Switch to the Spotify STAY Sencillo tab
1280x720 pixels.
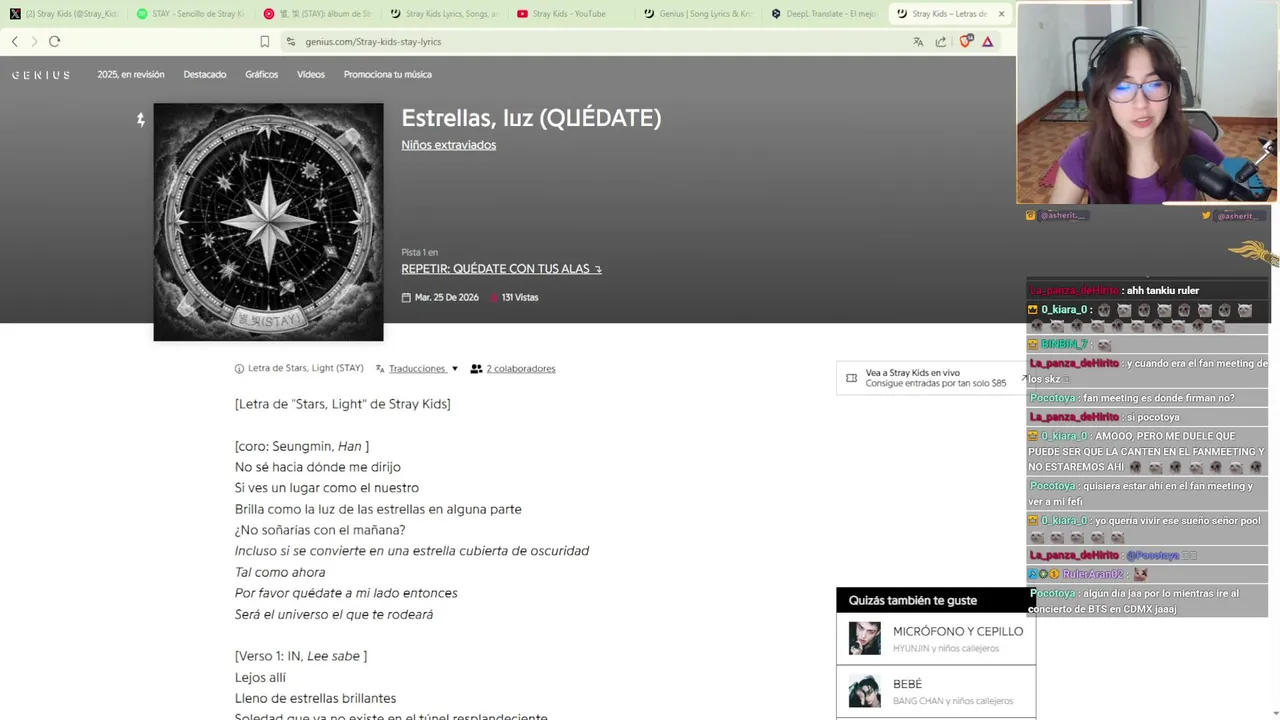click(x=191, y=14)
